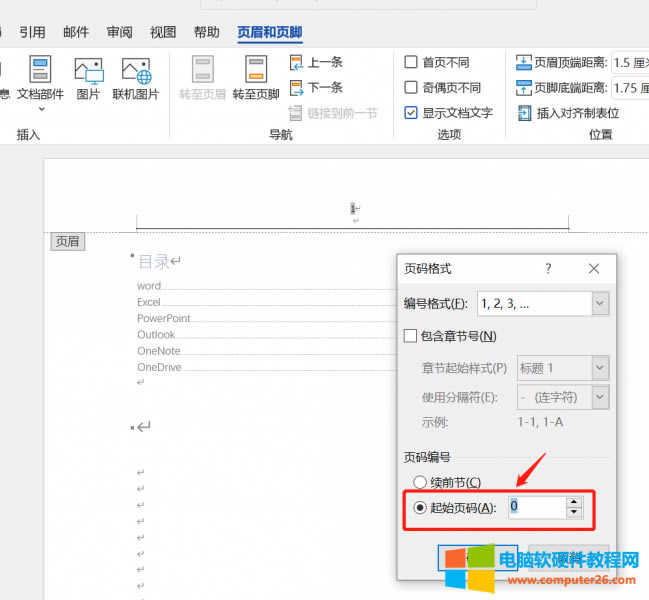Click 插入对齐制表位 alignment tab icon
Viewport: 649px width, 600px height.
coord(567,113)
